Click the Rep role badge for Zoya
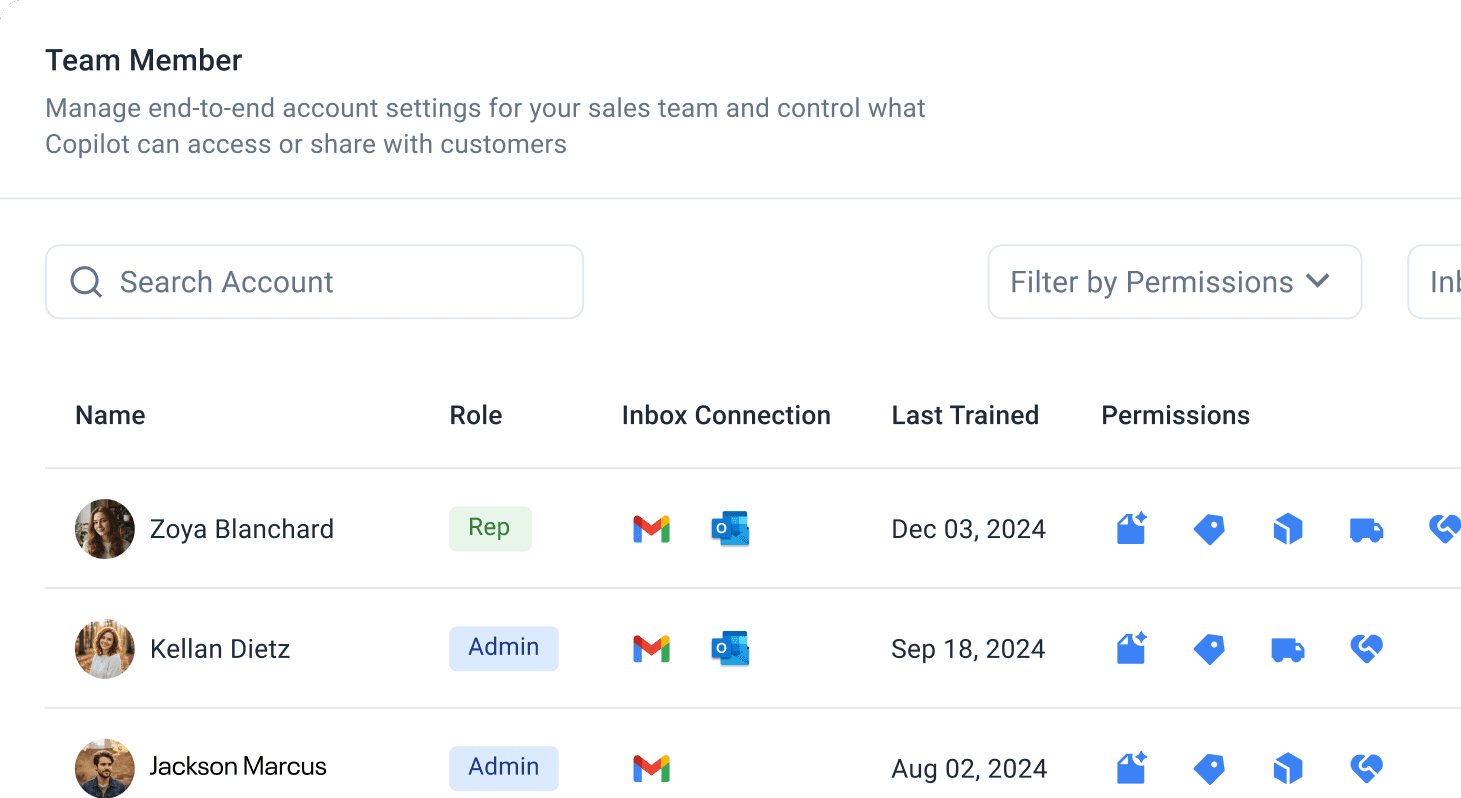Screen dimensions: 1461x798 pyautogui.click(x=490, y=528)
